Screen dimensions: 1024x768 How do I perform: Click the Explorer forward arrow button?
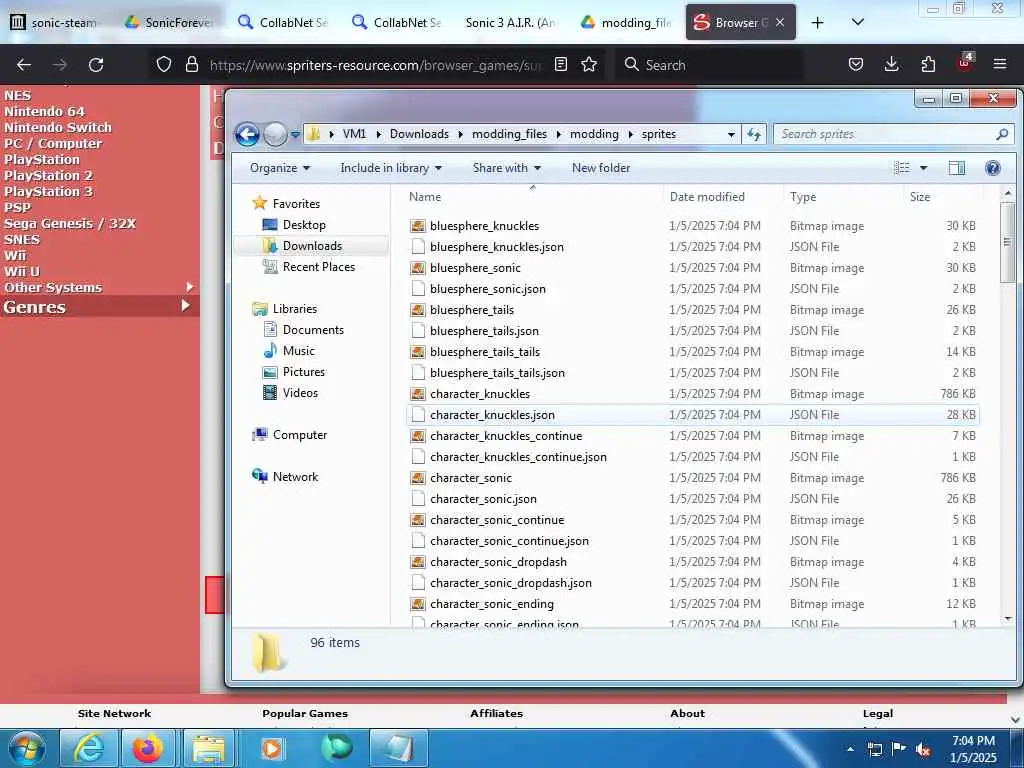click(x=275, y=135)
